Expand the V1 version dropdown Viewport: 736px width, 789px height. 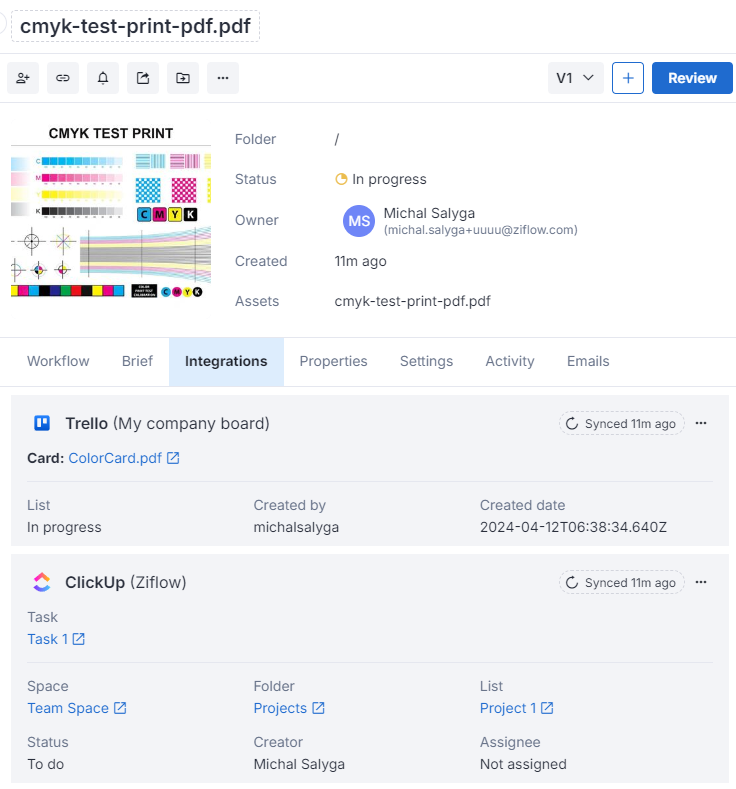coord(575,78)
